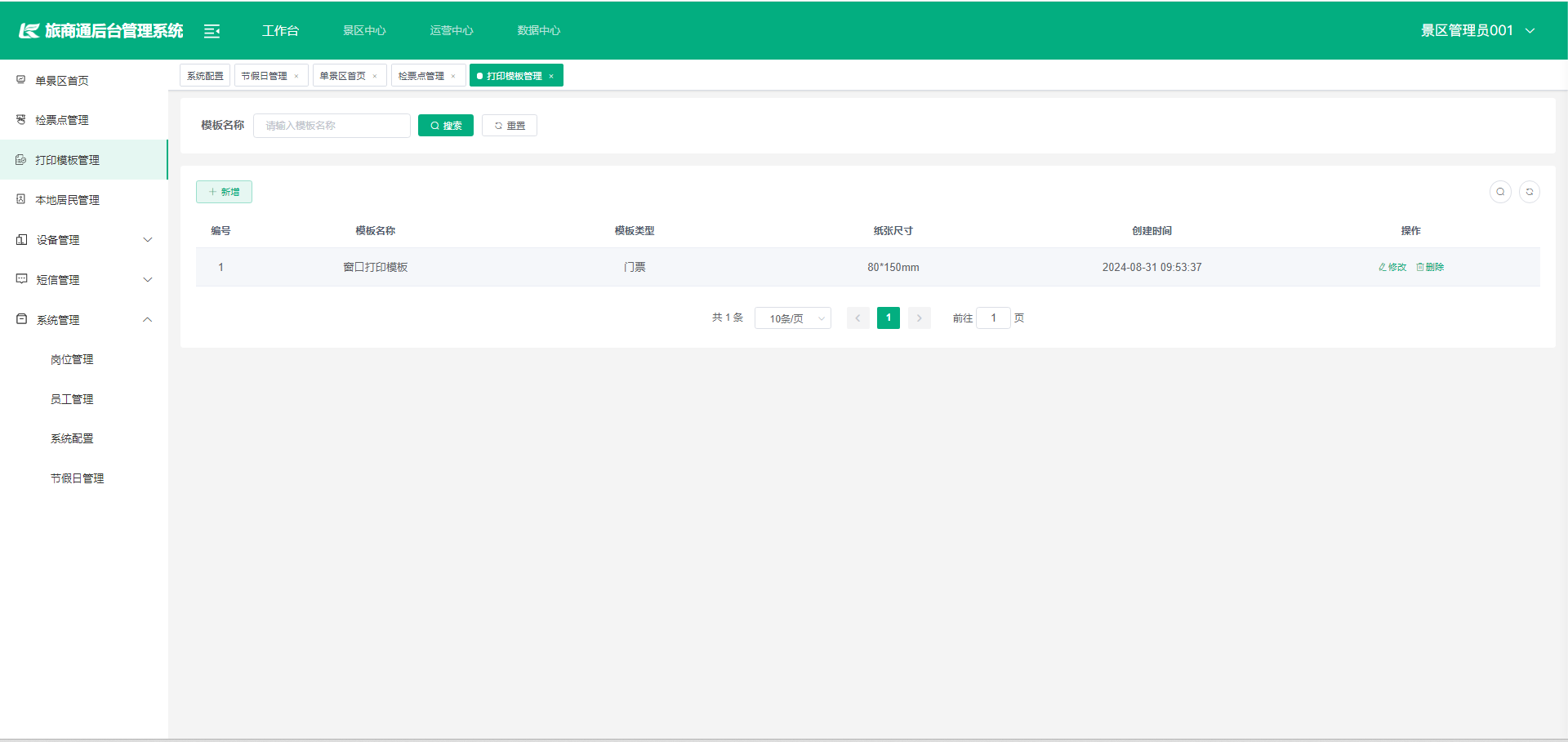The width and height of the screenshot is (1568, 742).
Task: Collapse the 系统管理 submenu chevron
Action: (148, 319)
